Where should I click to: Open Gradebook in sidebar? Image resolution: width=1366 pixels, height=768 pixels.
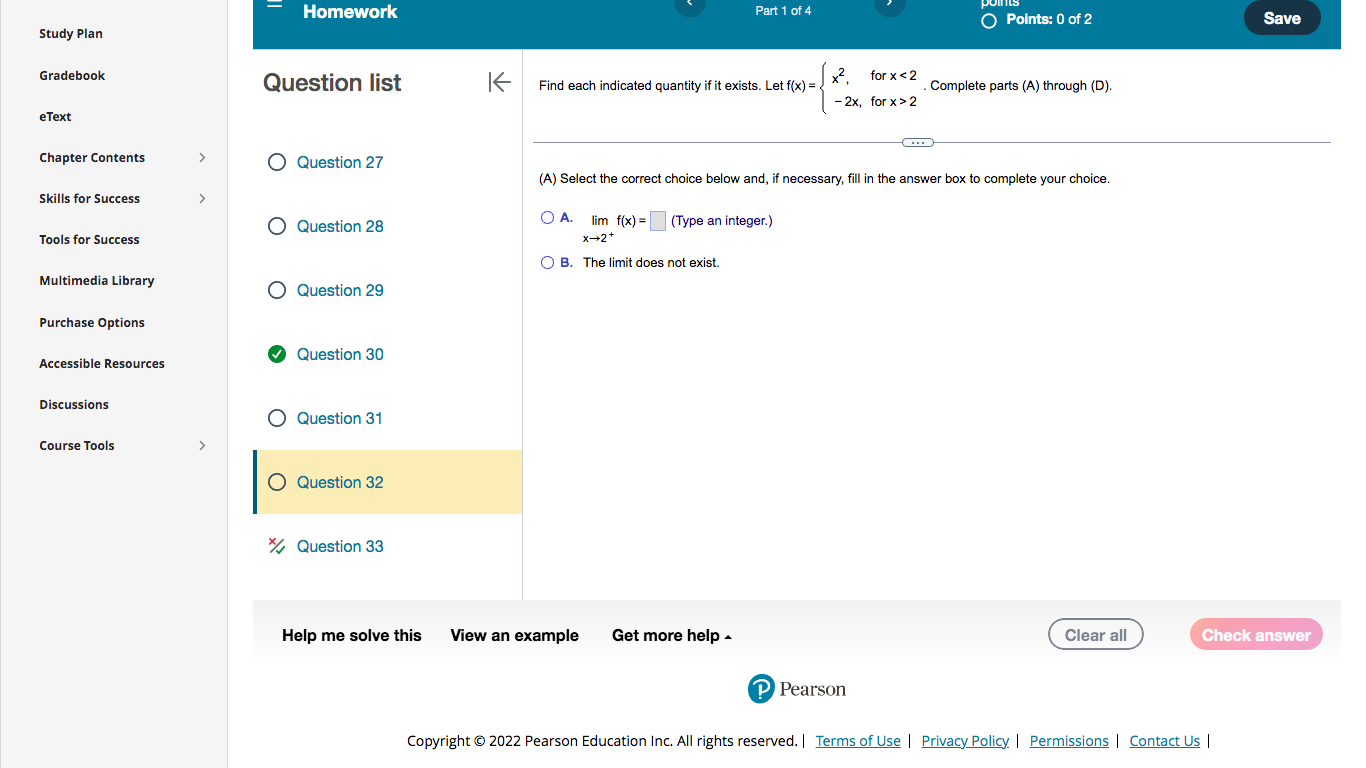[x=72, y=75]
